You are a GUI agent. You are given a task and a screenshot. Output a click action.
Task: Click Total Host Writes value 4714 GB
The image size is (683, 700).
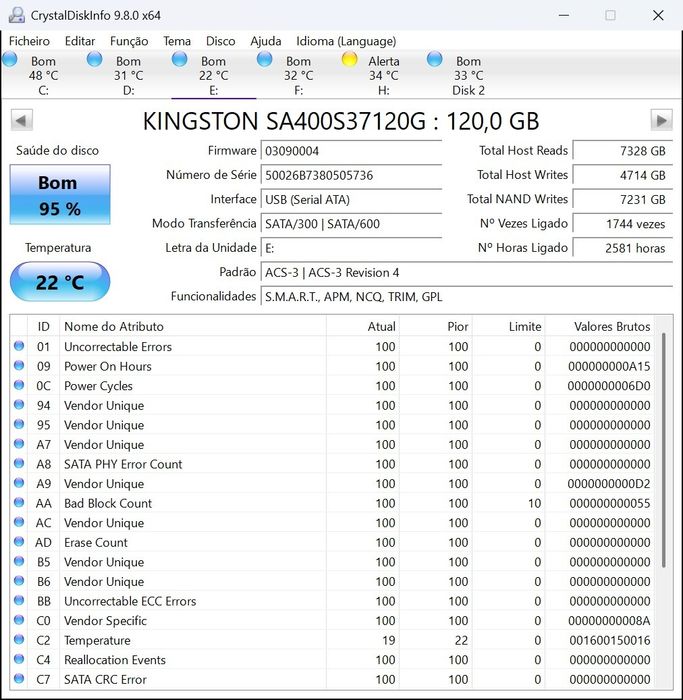click(x=623, y=175)
